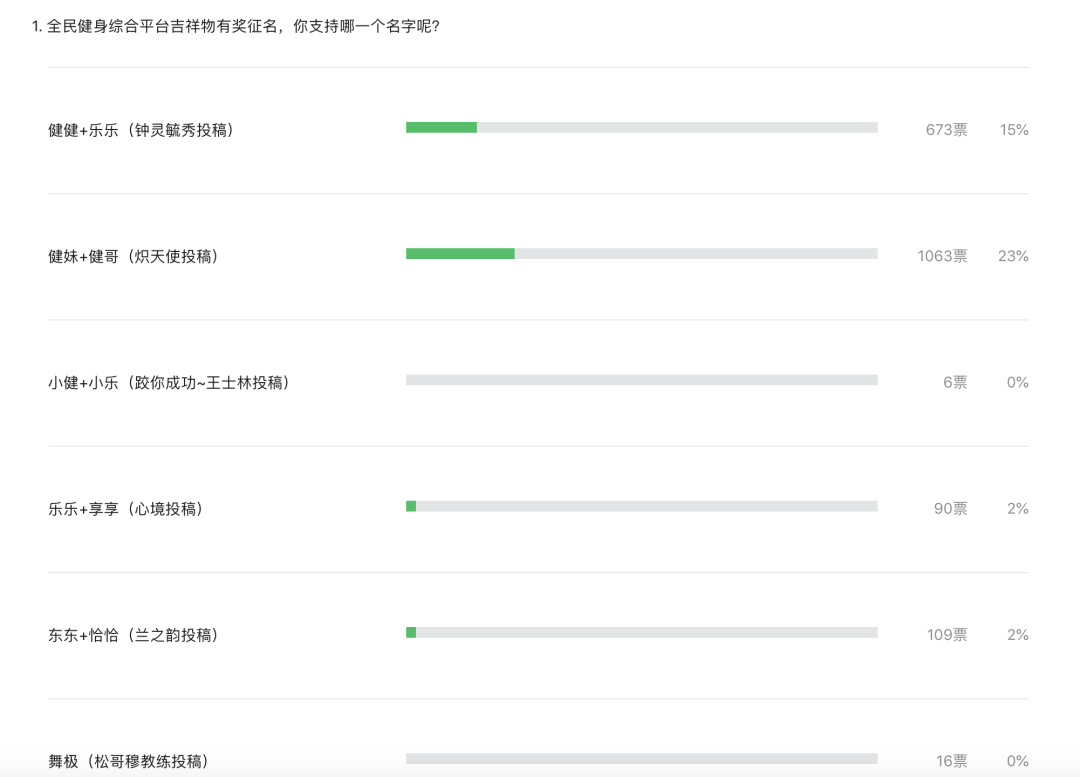Select the 乐乐+享享 option label
This screenshot has width=1080, height=777.
[x=125, y=508]
